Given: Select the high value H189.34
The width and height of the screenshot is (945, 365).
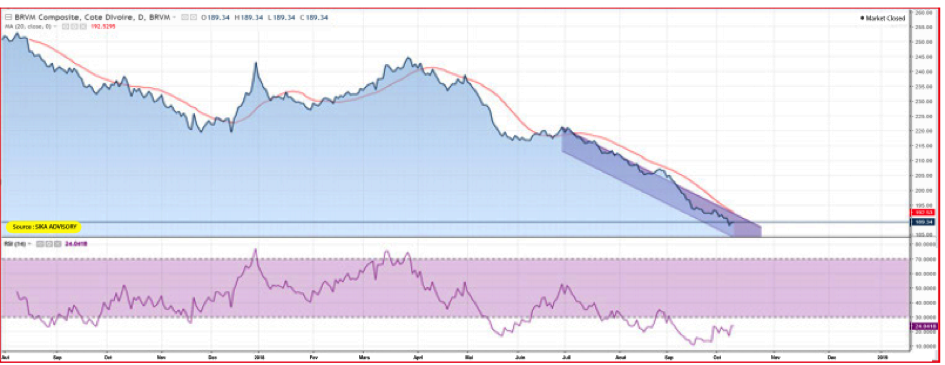Looking at the screenshot, I should click(x=248, y=17).
